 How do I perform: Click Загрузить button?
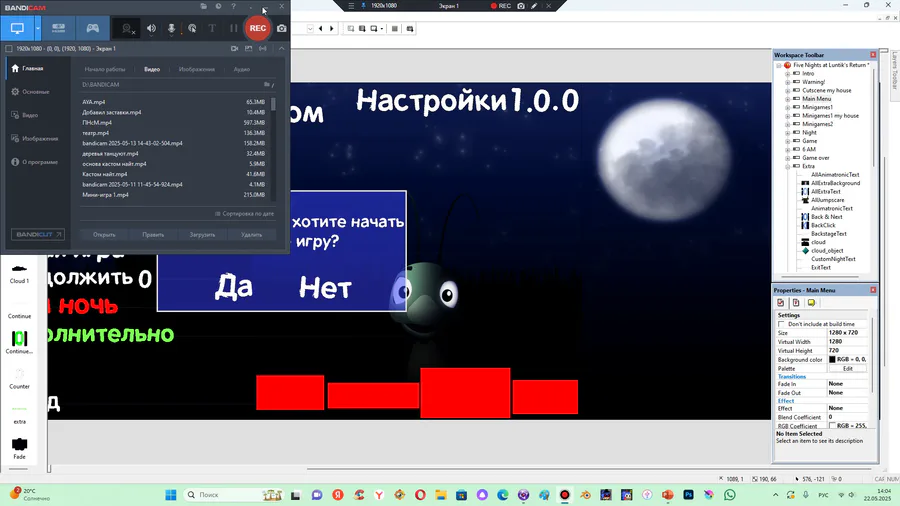202,235
